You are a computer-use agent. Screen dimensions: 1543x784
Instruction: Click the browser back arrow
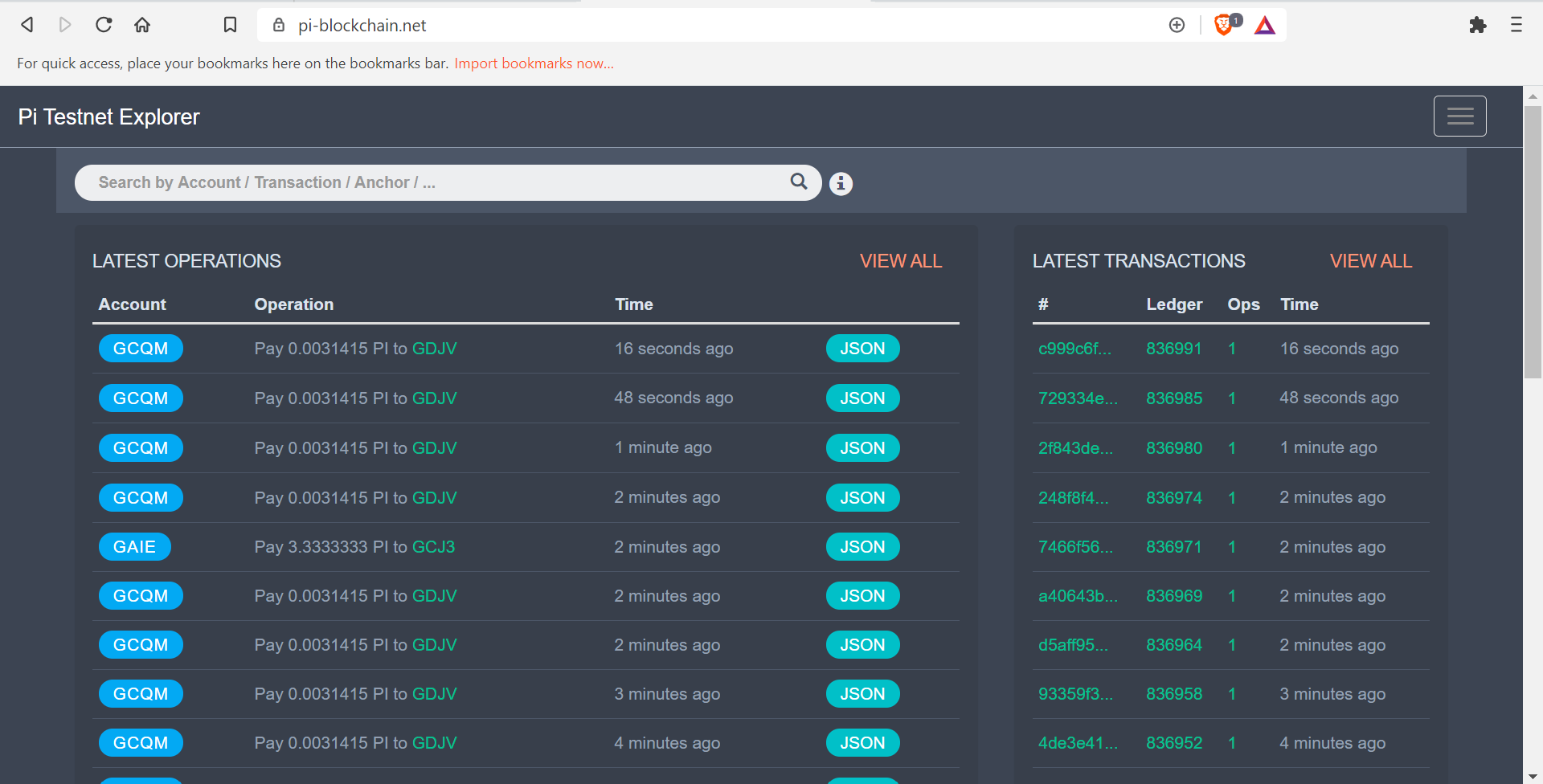point(27,25)
